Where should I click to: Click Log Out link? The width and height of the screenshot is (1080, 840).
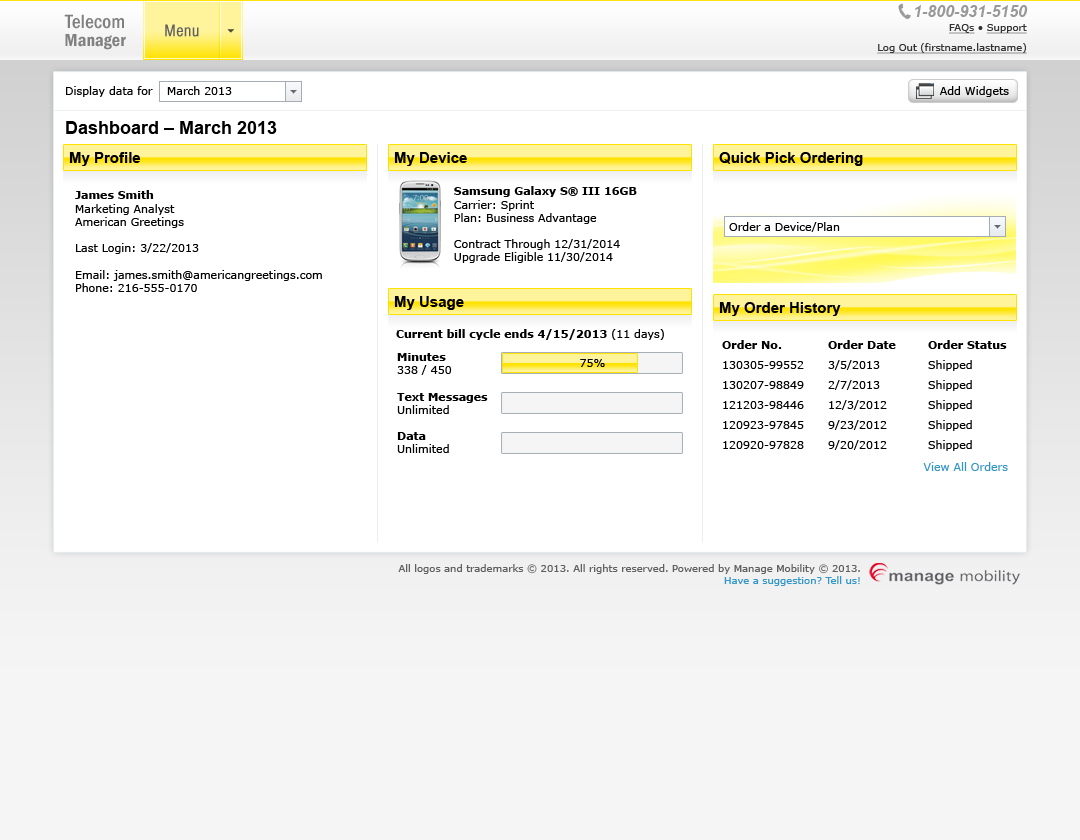(x=951, y=48)
